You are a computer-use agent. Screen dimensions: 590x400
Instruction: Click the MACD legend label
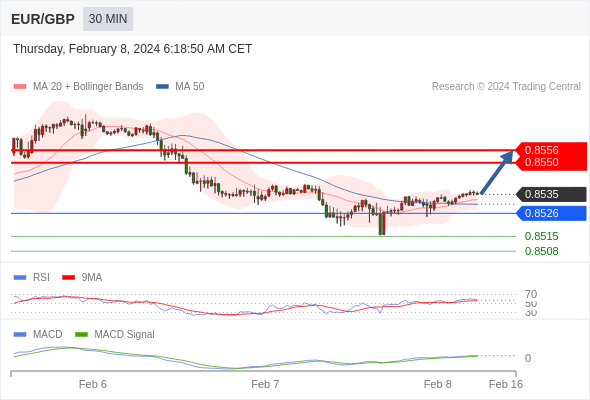pyautogui.click(x=47, y=335)
